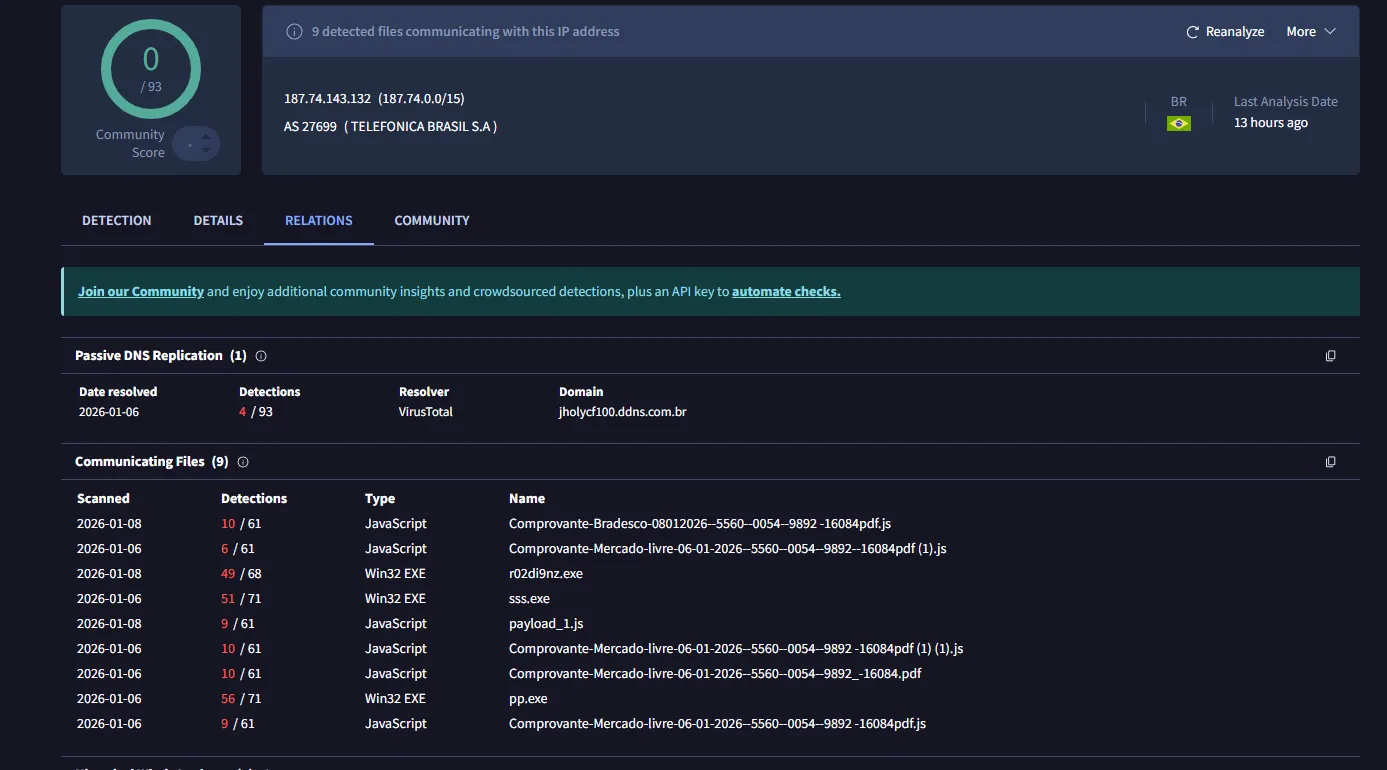Open domain jholycf100.ddns.com.br
The image size is (1387, 770).
[x=623, y=412]
